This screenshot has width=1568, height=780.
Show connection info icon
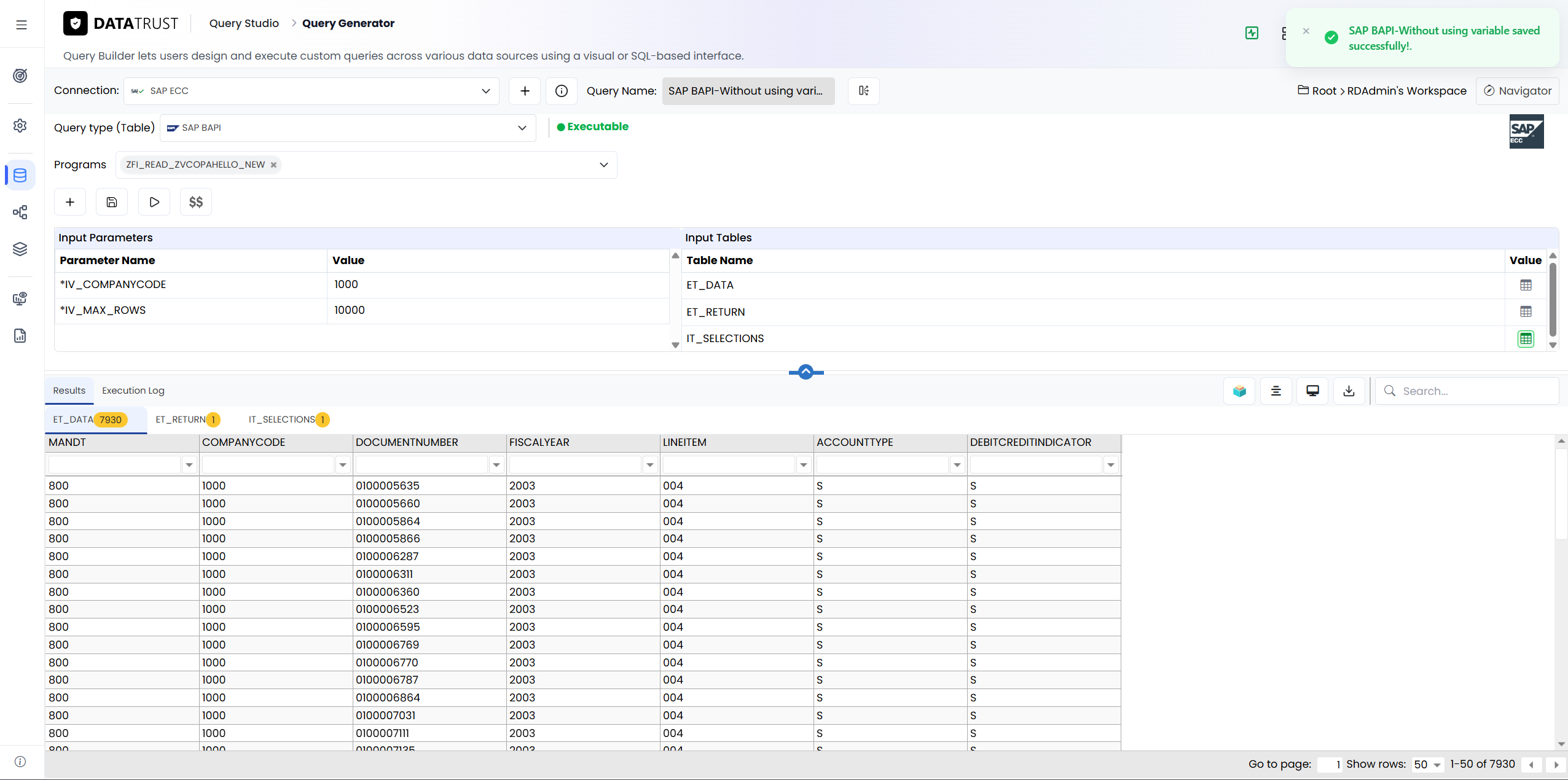coord(561,91)
